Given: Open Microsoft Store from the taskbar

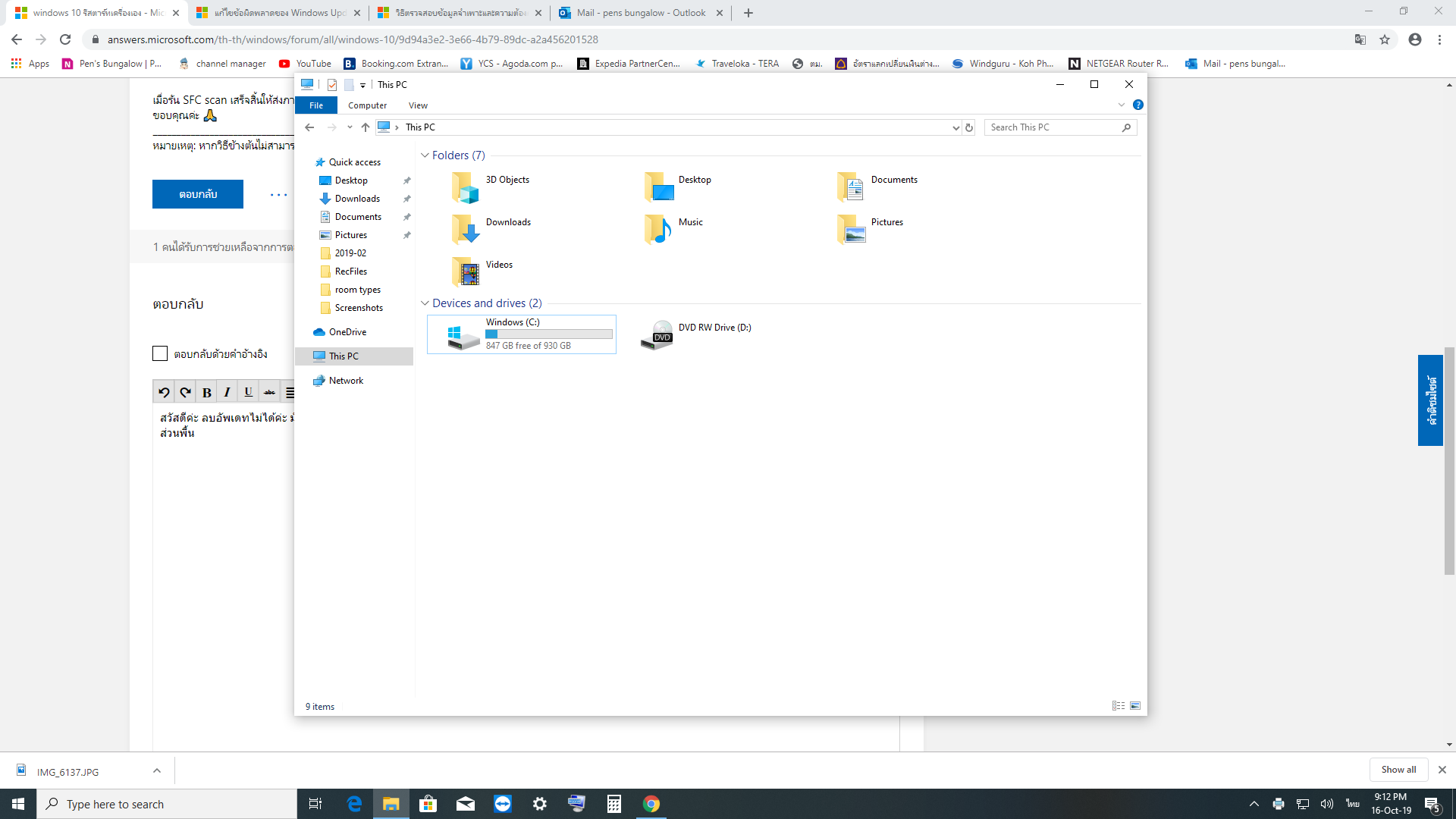Looking at the screenshot, I should click(x=428, y=804).
